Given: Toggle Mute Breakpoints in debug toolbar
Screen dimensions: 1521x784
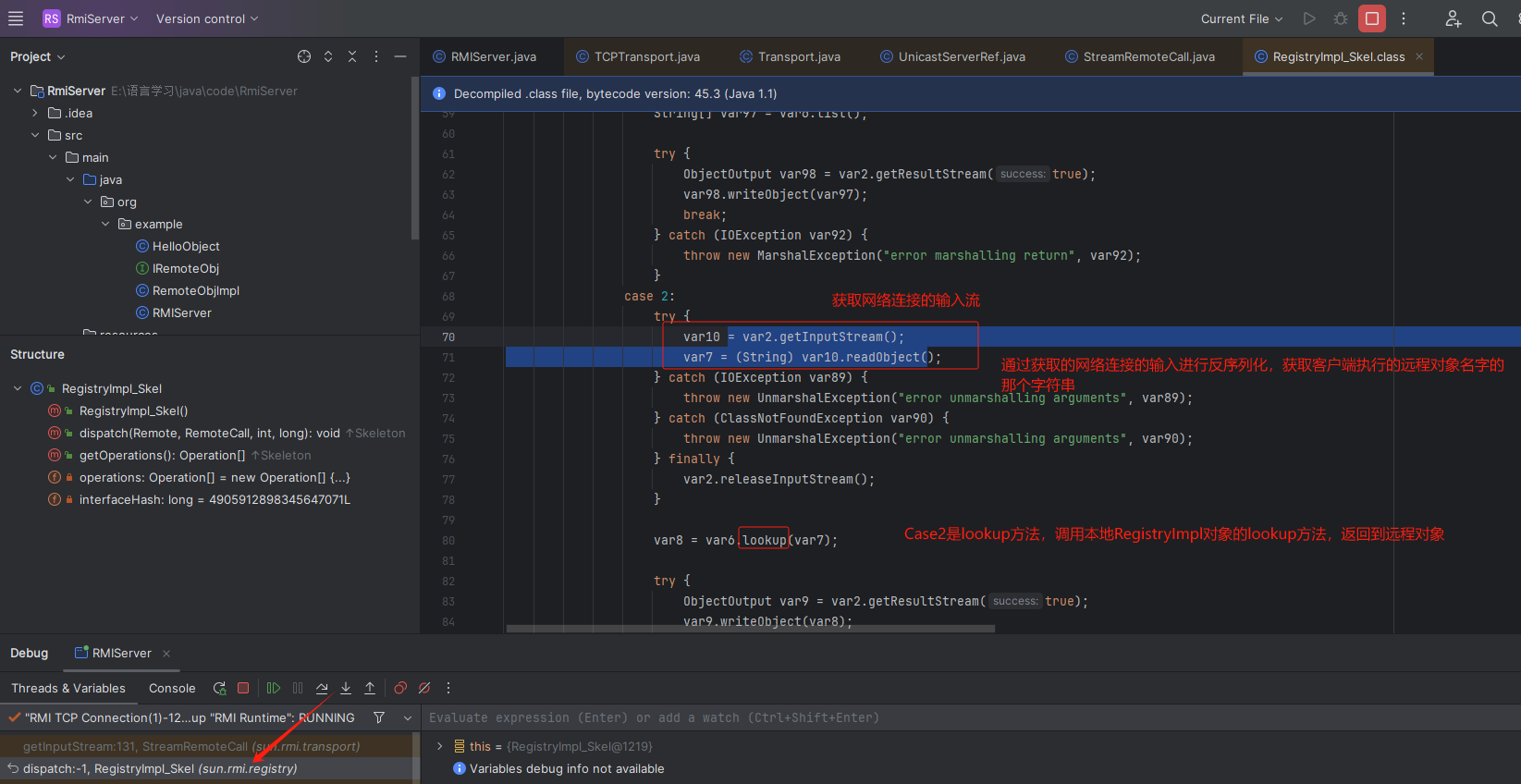Looking at the screenshot, I should coord(424,688).
